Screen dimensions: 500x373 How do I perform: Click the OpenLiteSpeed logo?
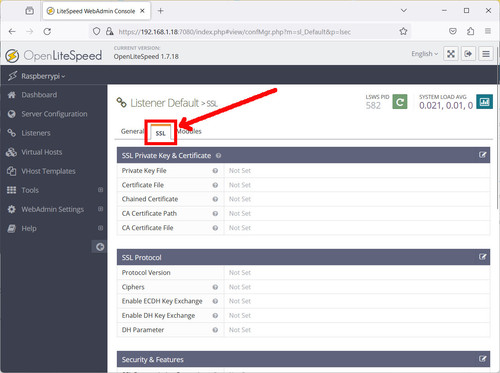(54, 56)
